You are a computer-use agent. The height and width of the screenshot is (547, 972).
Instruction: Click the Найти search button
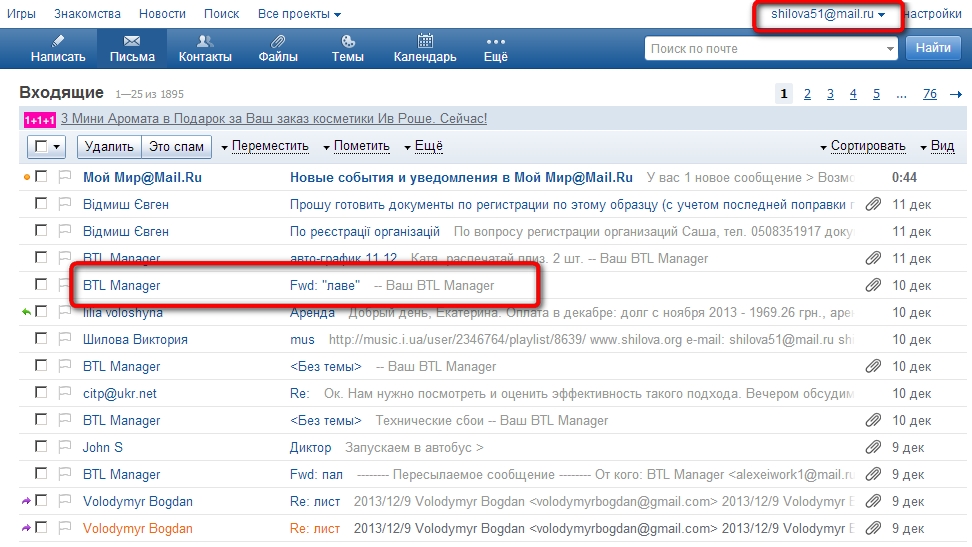coord(932,48)
